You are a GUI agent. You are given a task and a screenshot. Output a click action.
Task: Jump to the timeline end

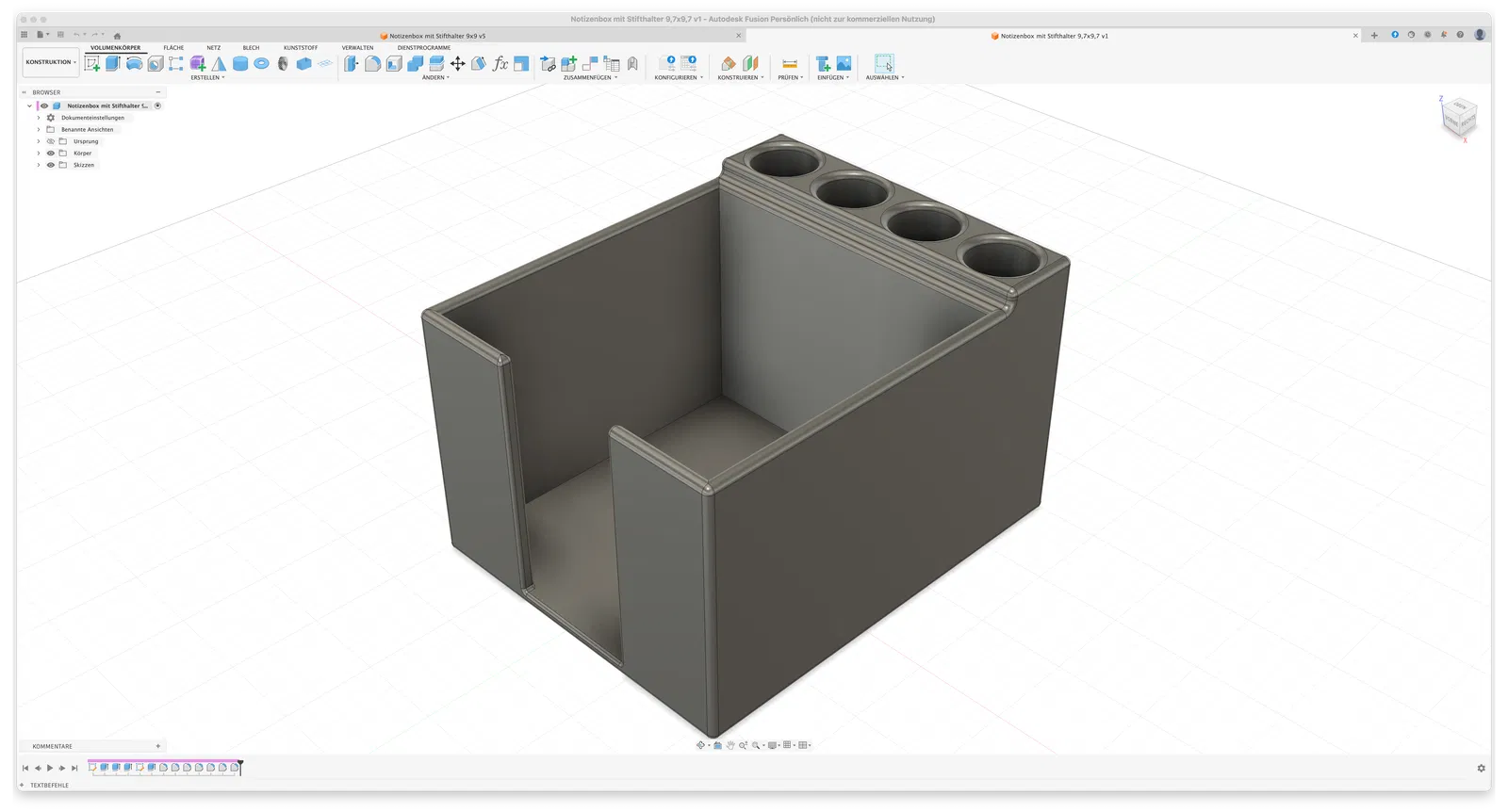(74, 768)
